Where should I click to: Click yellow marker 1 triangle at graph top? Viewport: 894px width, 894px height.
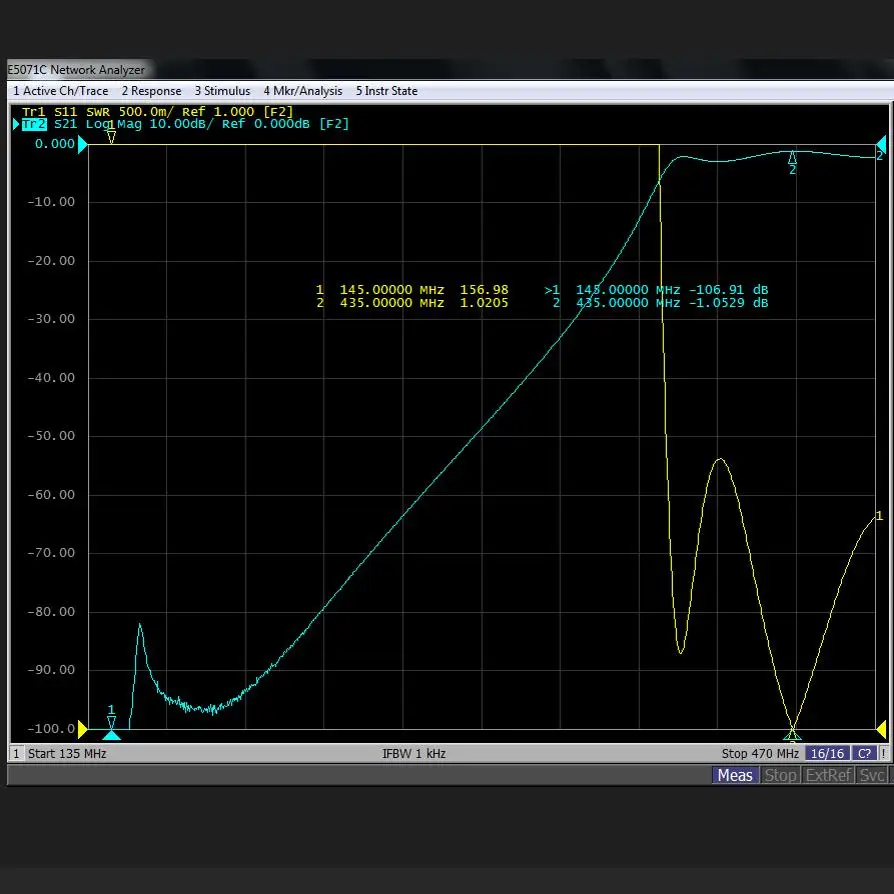click(x=111, y=137)
